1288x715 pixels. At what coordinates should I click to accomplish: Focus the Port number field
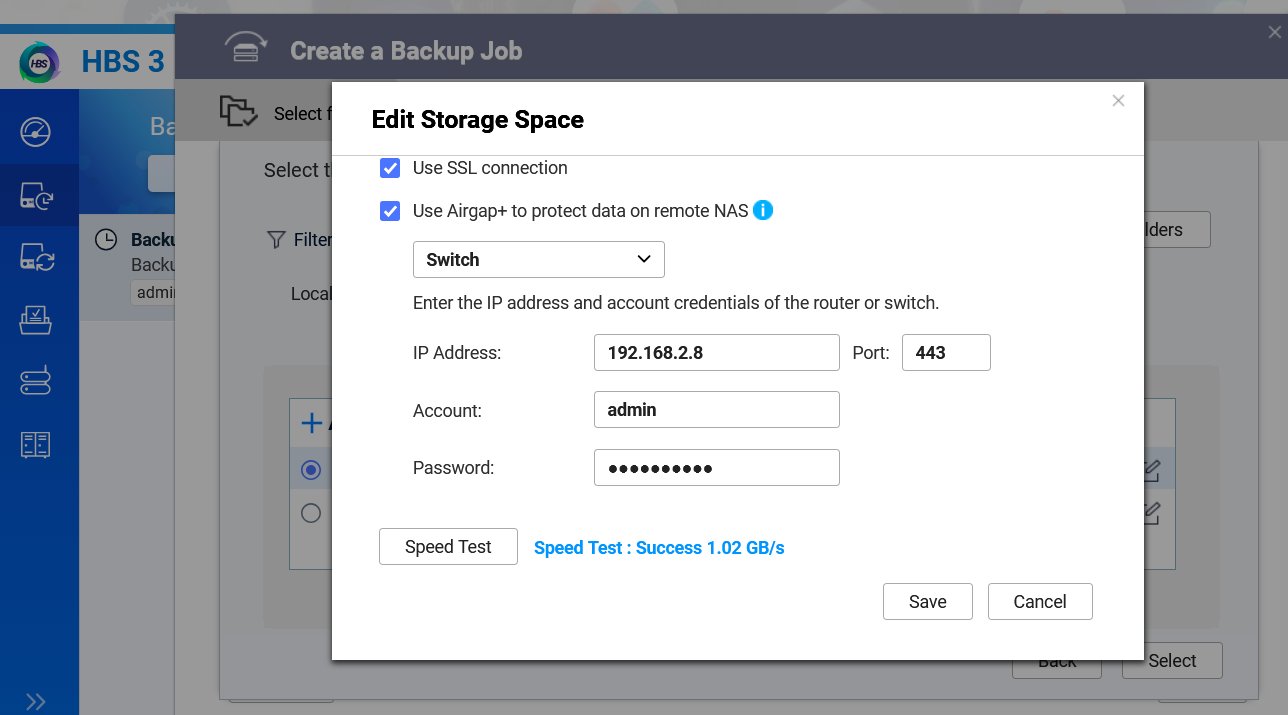tap(945, 353)
